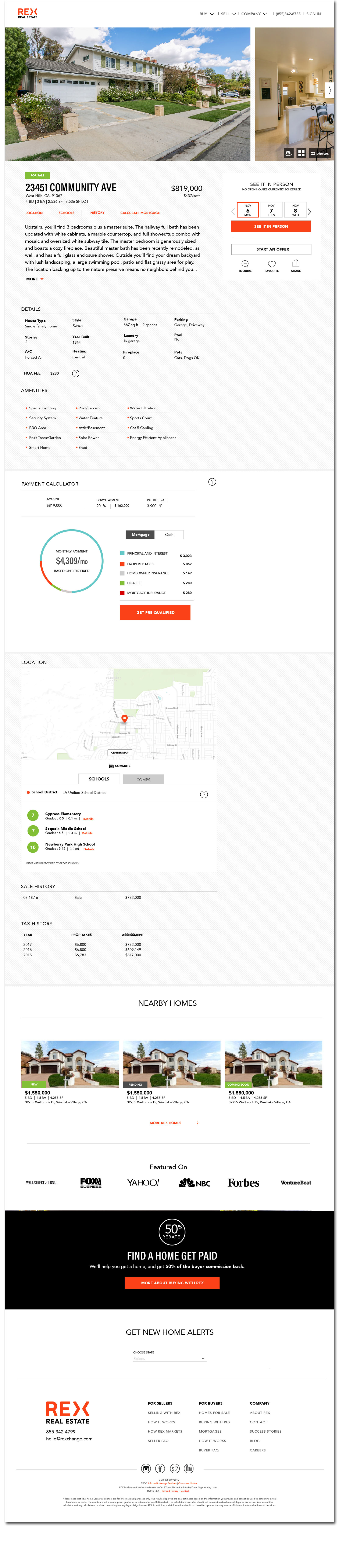Open nearby home thumbnail marked Pending

pyautogui.click(x=172, y=1064)
